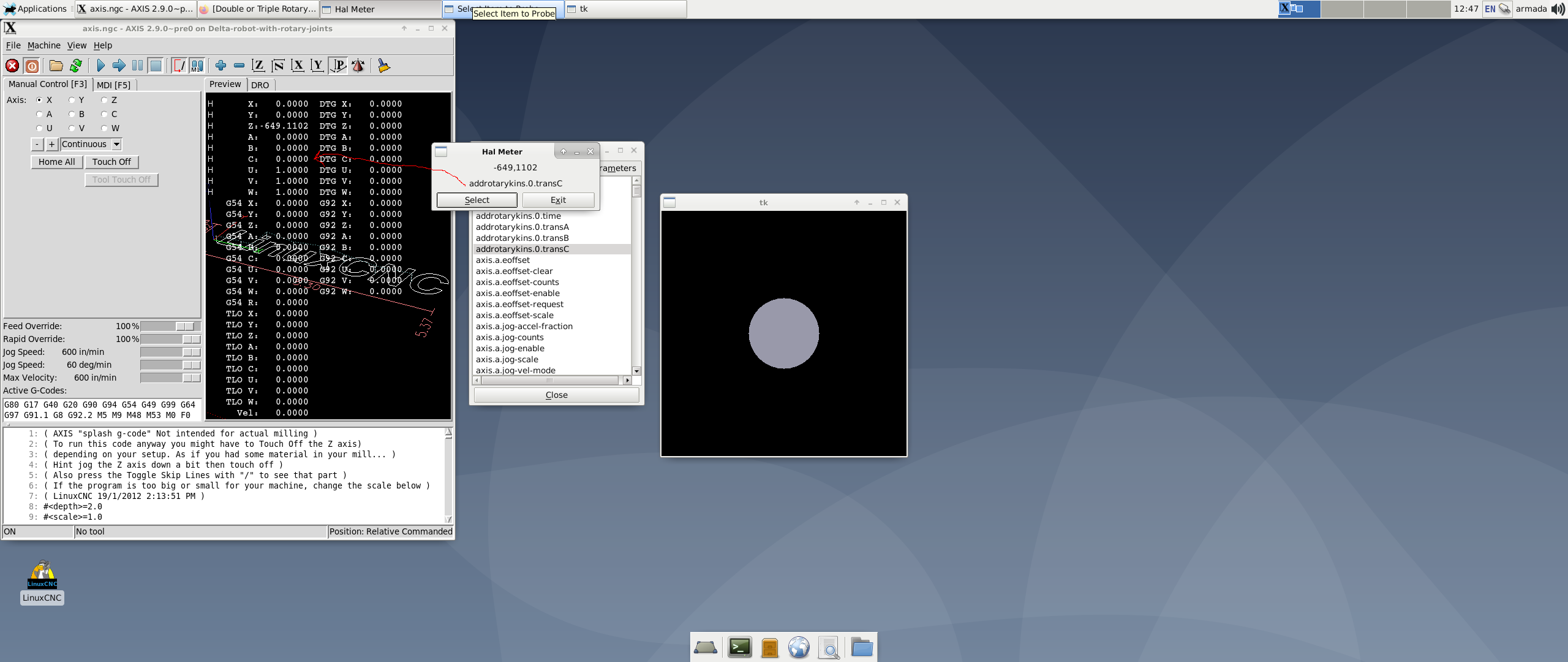The image size is (1568, 662).
Task: Click Close in Select Item window
Action: (556, 395)
